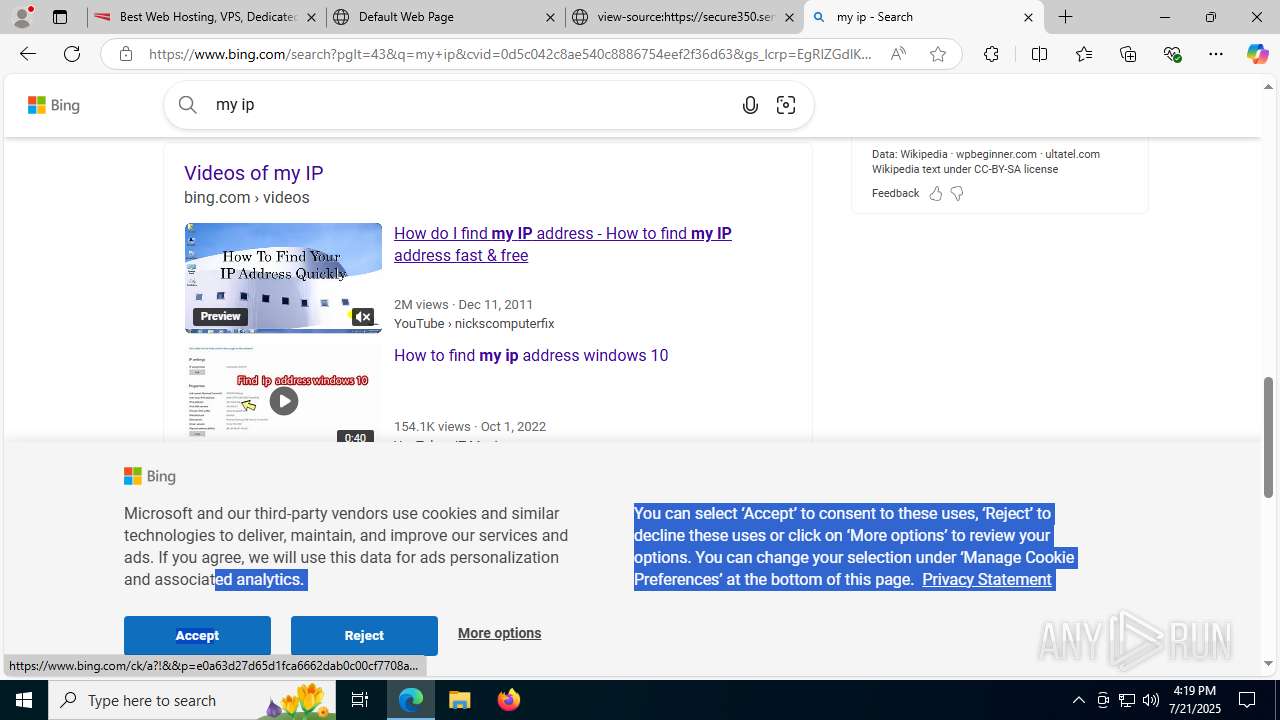Open network icon in system tray

tap(1127, 700)
